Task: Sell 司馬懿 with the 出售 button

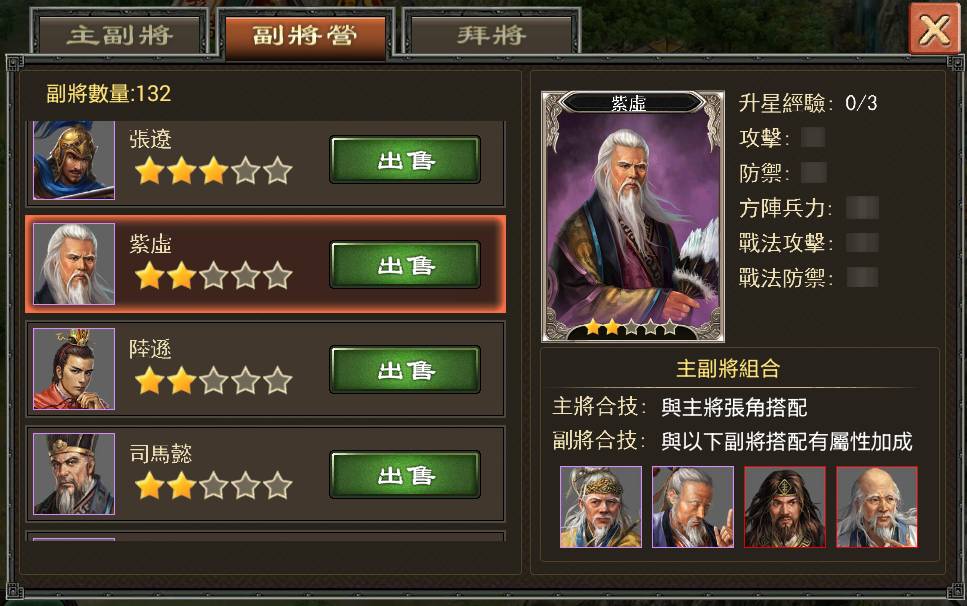Action: click(x=405, y=475)
